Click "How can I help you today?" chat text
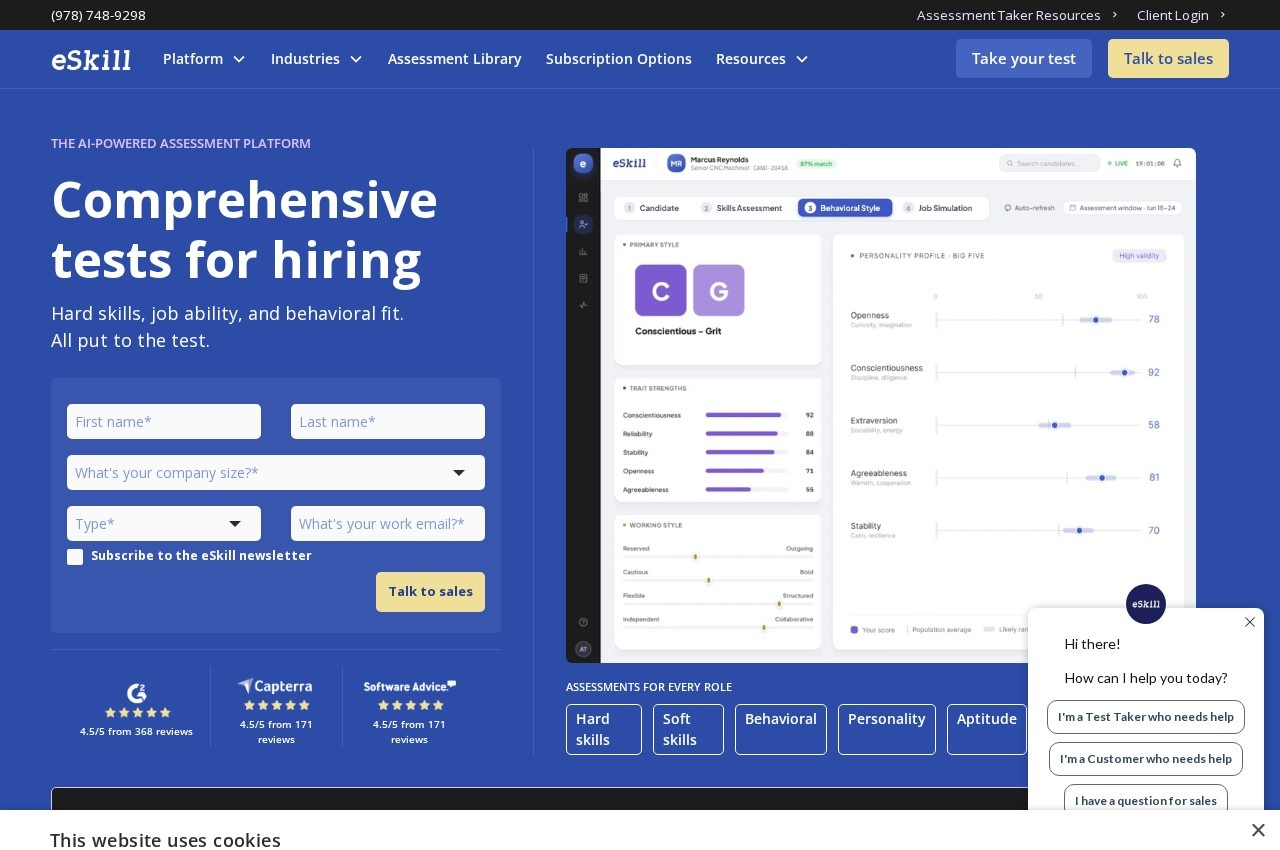The width and height of the screenshot is (1280, 850). click(x=1146, y=678)
